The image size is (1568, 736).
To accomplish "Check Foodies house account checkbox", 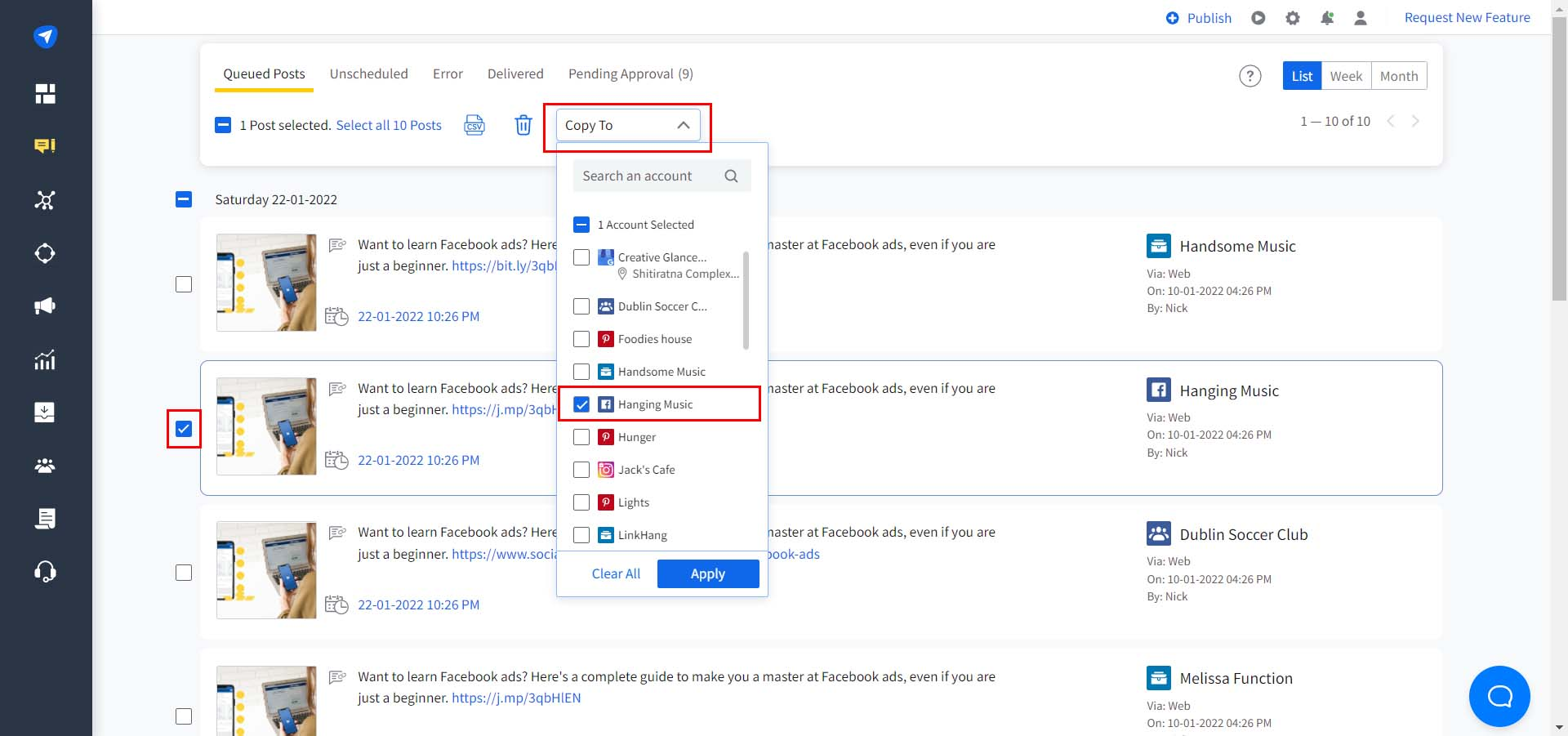I will 581,339.
